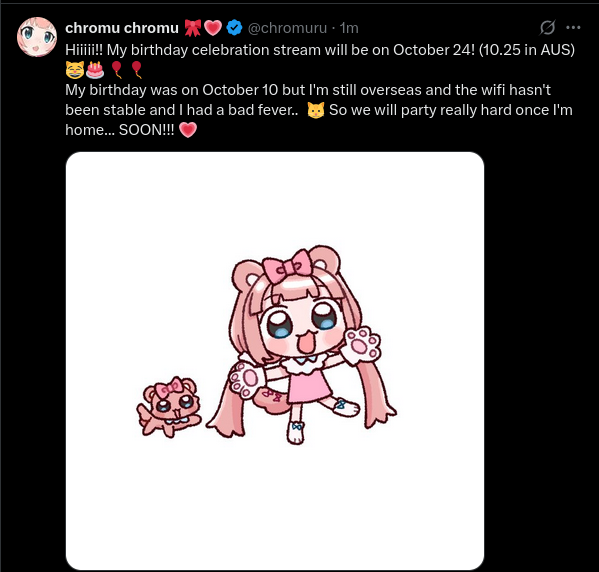Click the blue verified checkmark badge

coord(234,28)
